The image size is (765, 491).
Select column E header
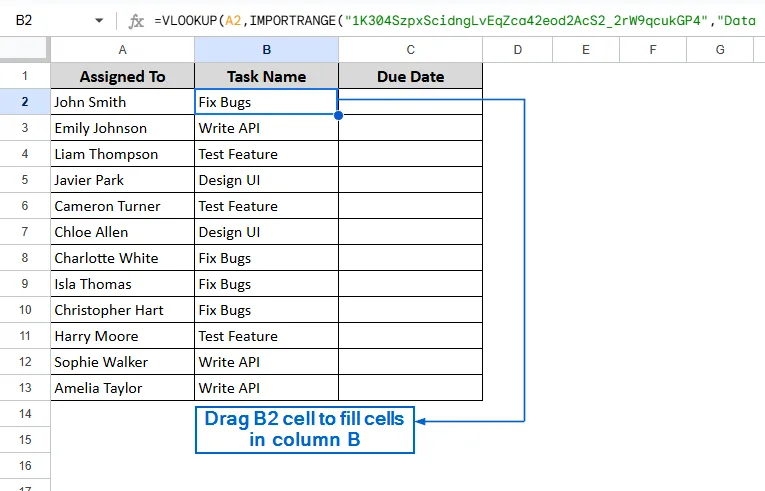coord(586,50)
